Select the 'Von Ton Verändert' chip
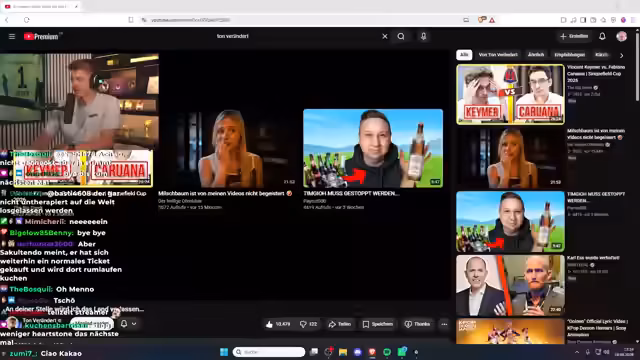 click(498, 55)
